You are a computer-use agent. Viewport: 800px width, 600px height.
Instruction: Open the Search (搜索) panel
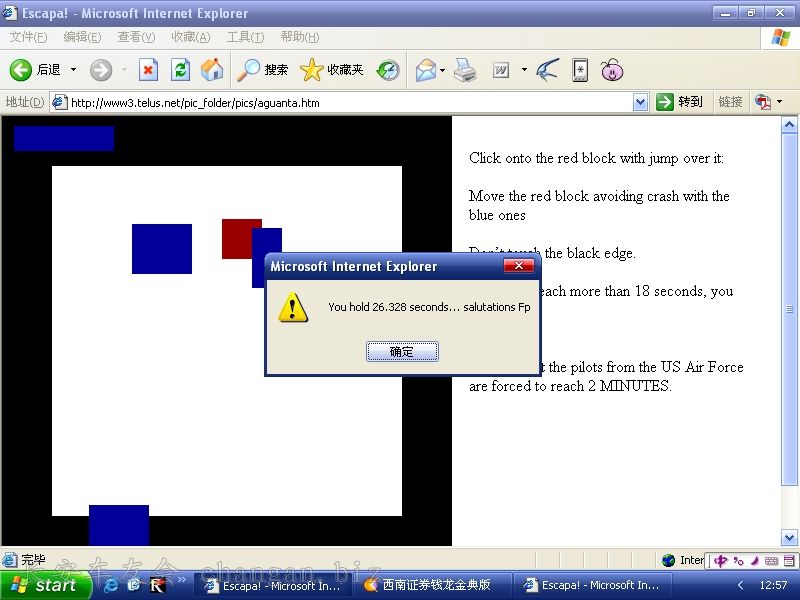(x=263, y=70)
